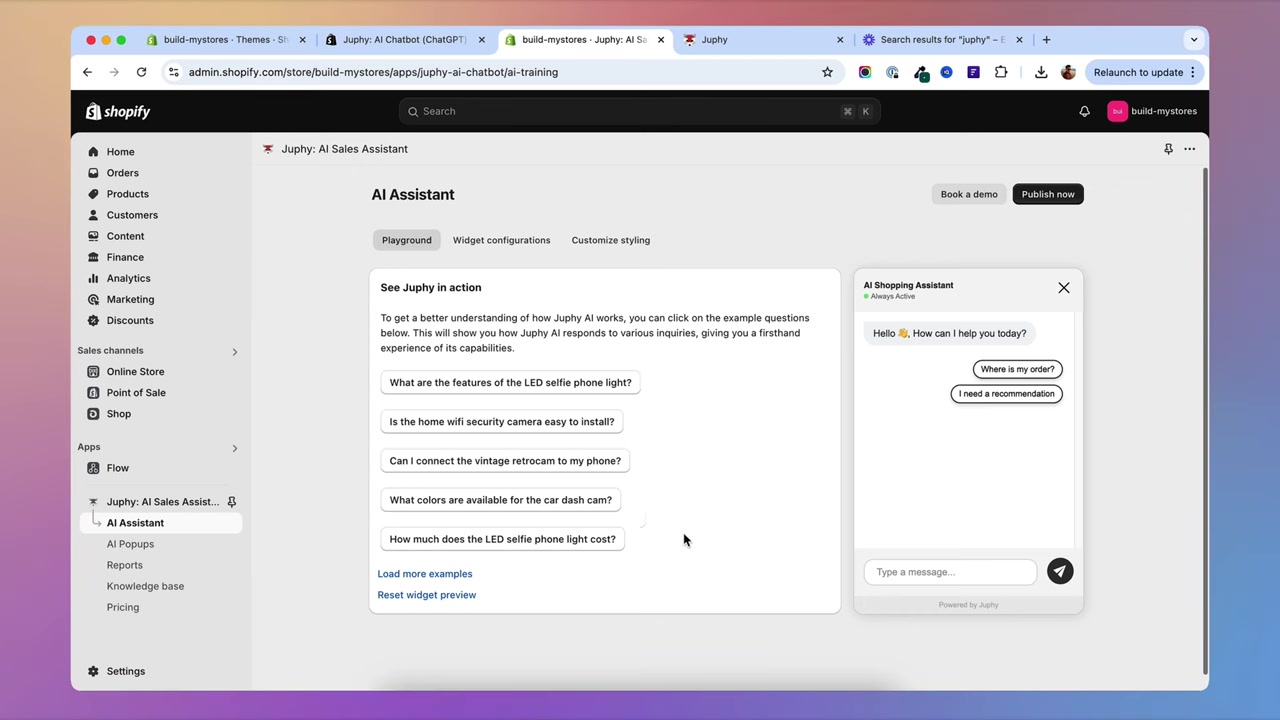Click Load more examples link
The height and width of the screenshot is (720, 1280).
click(x=424, y=574)
